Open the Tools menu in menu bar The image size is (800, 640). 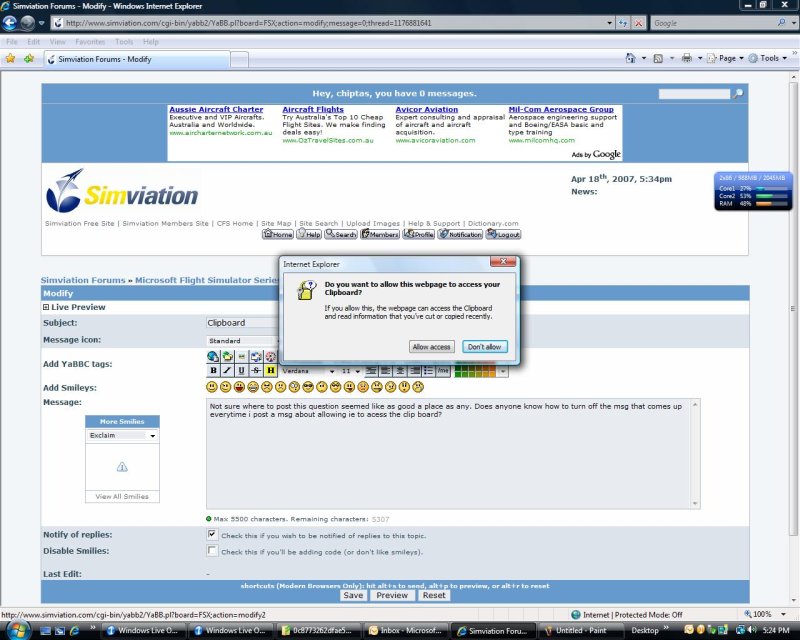pos(124,42)
